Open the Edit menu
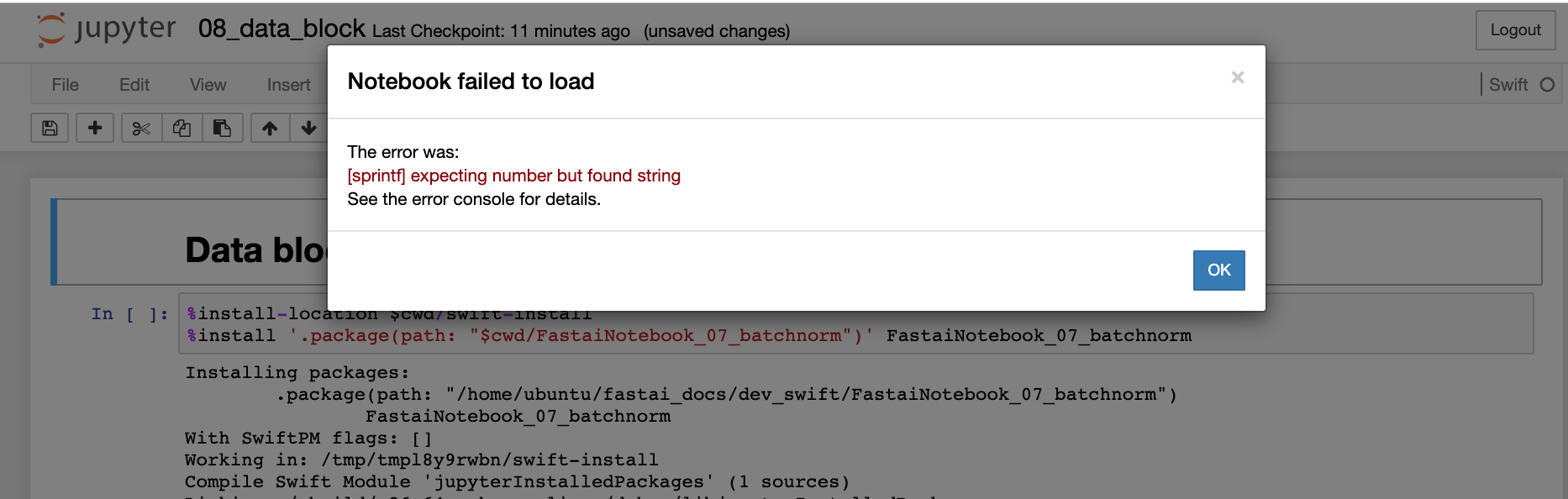Viewport: 1568px width, 499px height. tap(134, 85)
